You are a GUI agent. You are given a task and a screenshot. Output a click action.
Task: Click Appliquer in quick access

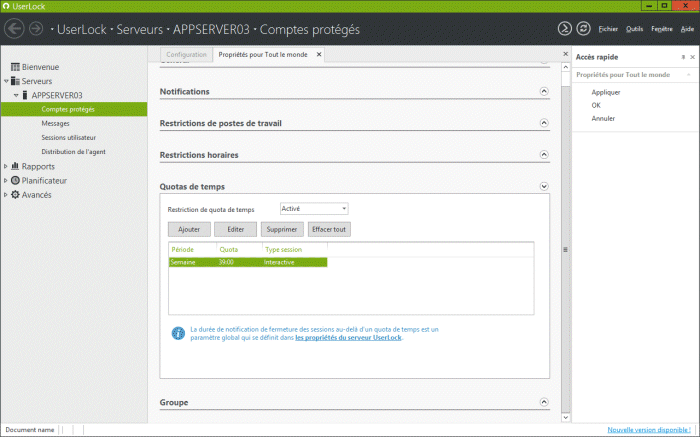[606, 92]
